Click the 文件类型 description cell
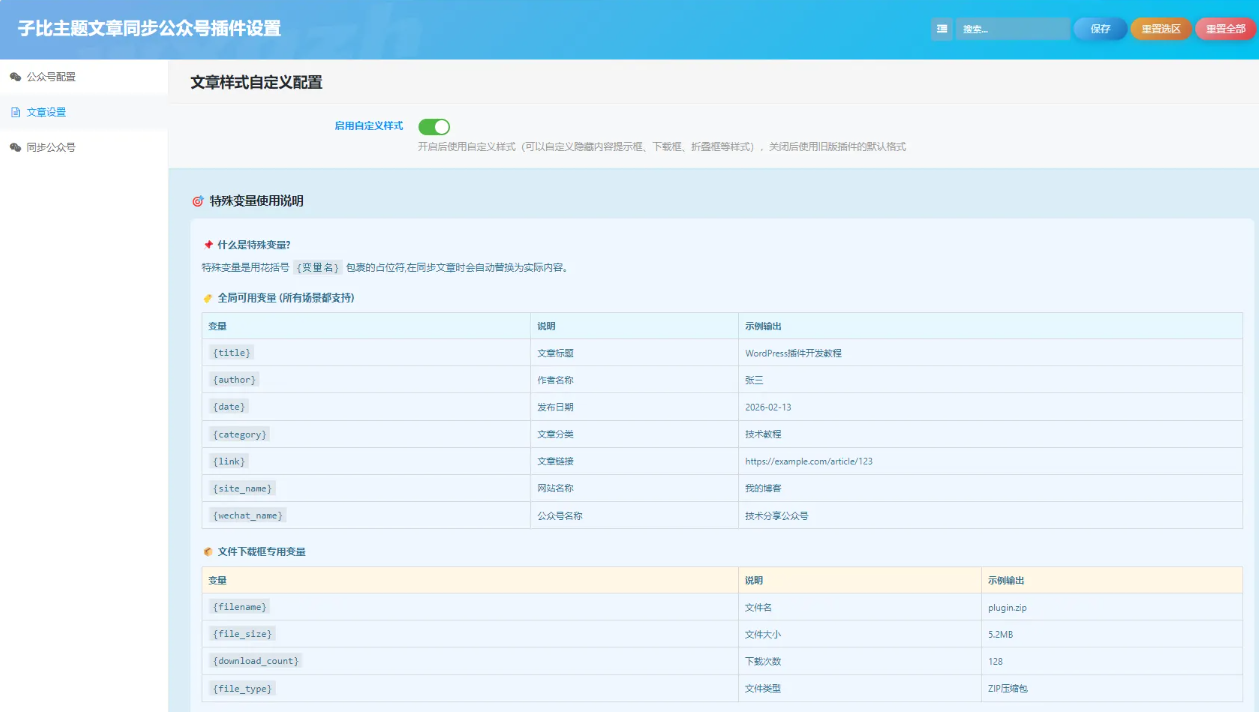The image size is (1259, 712). coord(860,688)
